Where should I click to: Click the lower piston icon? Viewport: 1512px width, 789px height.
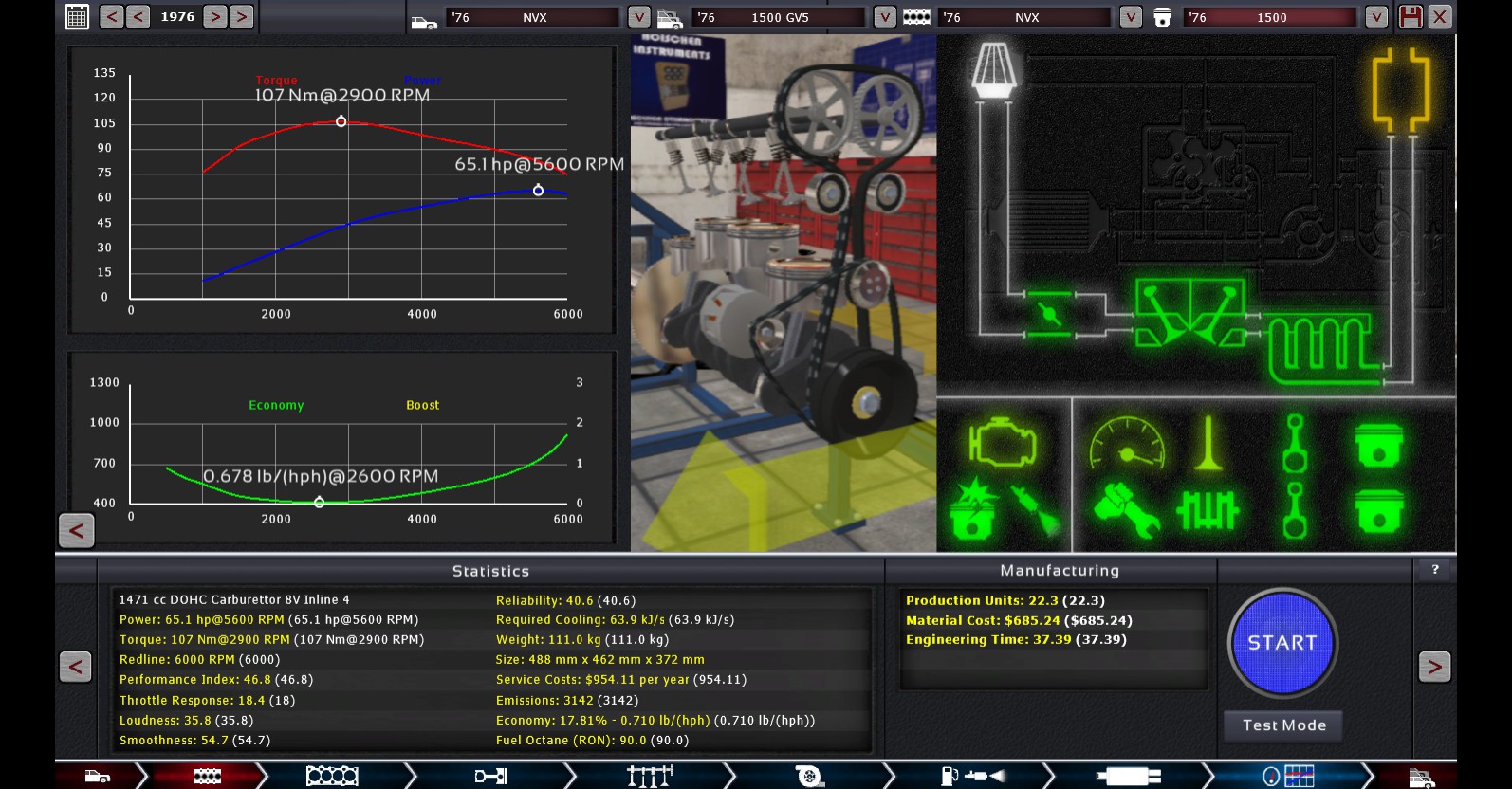click(x=1378, y=511)
